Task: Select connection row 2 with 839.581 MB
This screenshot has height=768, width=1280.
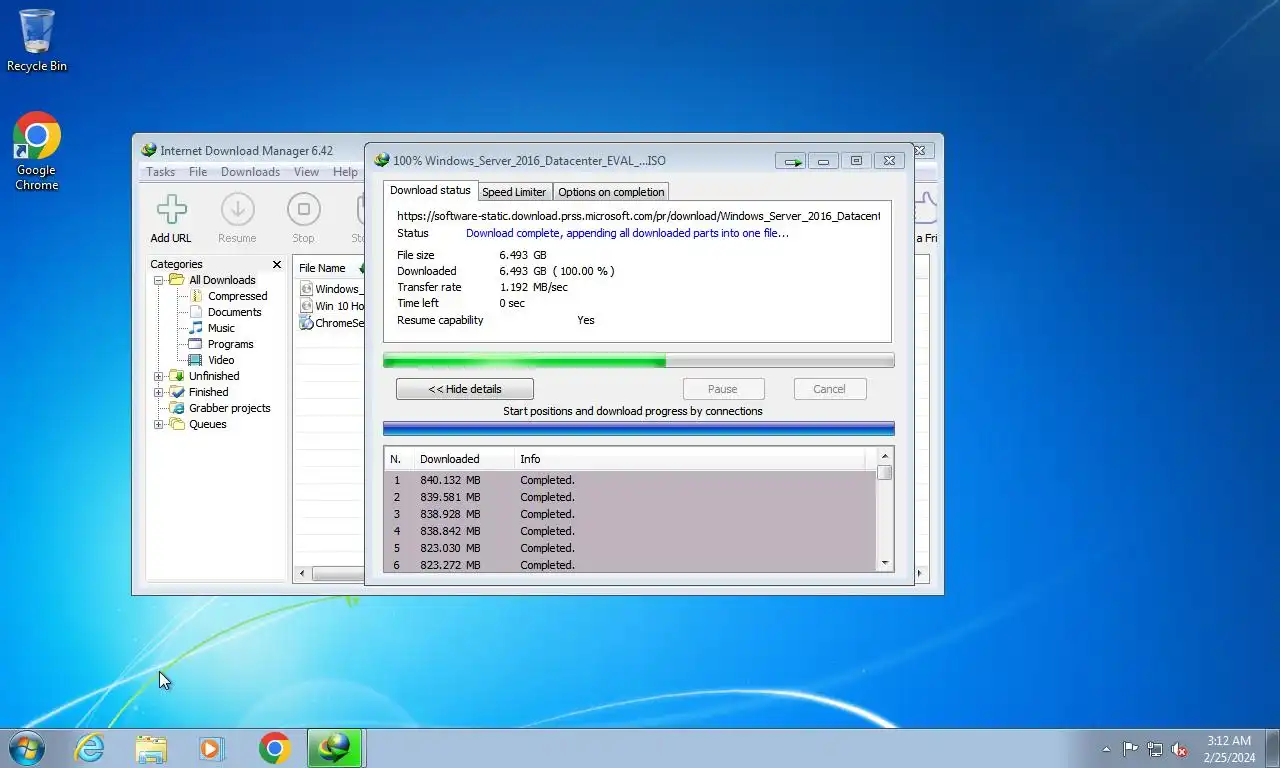Action: (x=630, y=497)
